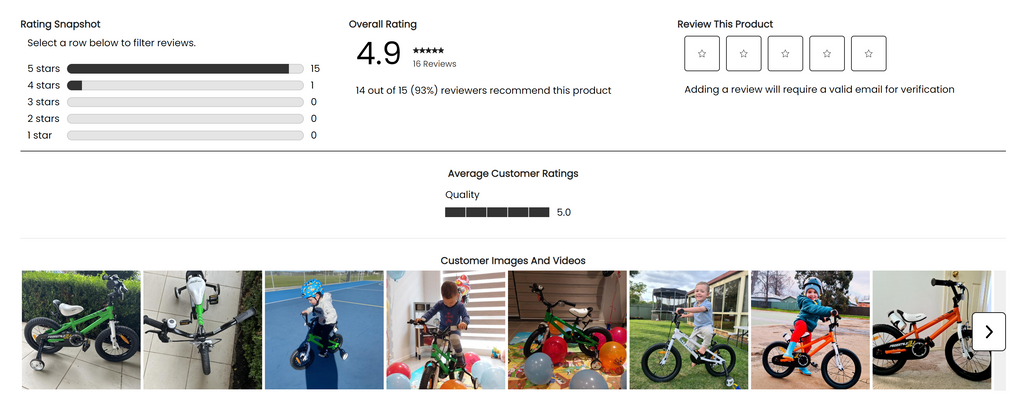This screenshot has width=1024, height=397.
Task: Open the 16 Reviews link
Action: tap(434, 64)
